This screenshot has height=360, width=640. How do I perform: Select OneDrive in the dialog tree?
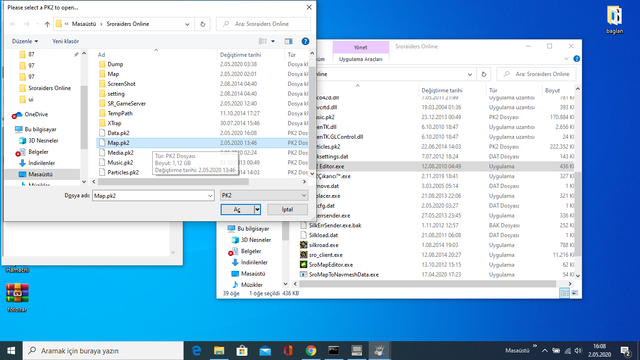click(x=36, y=114)
